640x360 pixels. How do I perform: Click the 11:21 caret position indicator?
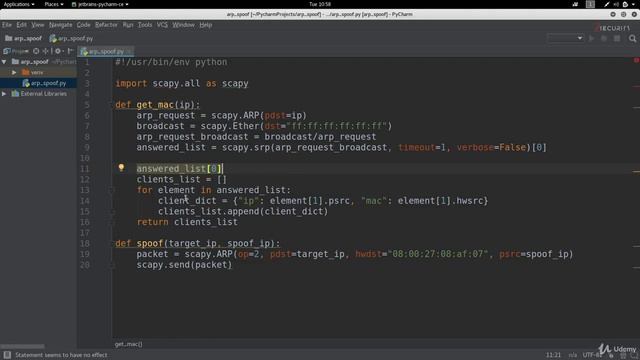tap(553, 355)
